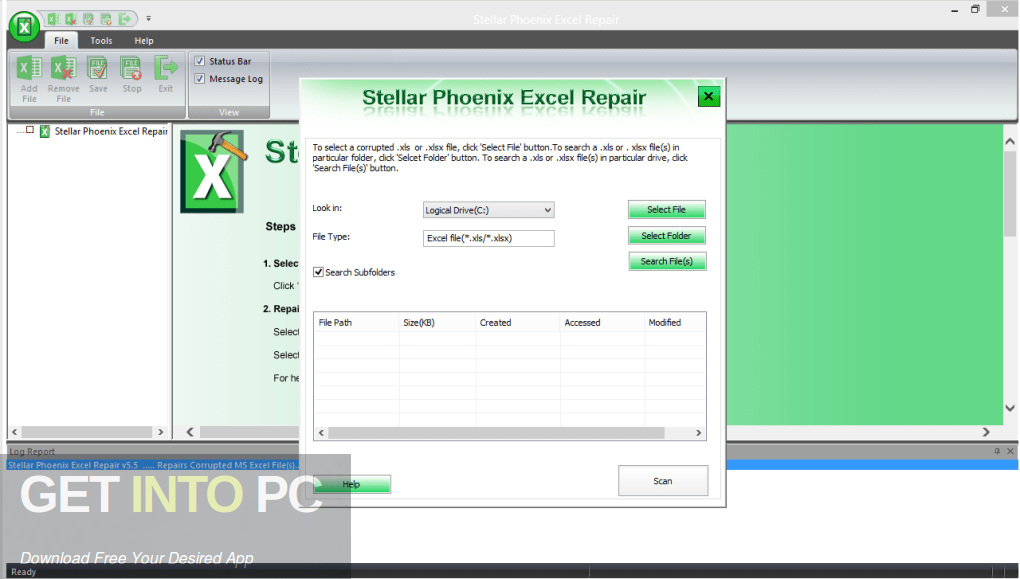This screenshot has height=579, width=1020.
Task: Click the file list horizontal scrollbar thumb
Action: 496,433
